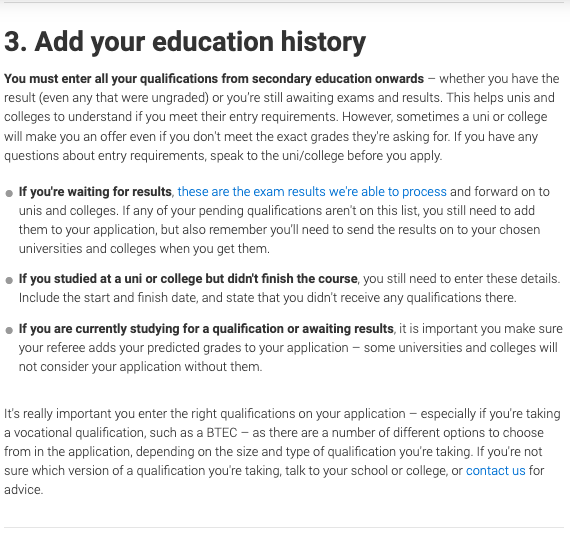The width and height of the screenshot is (570, 533).
Task: Open the exam results we're able to process link
Action: (x=312, y=192)
